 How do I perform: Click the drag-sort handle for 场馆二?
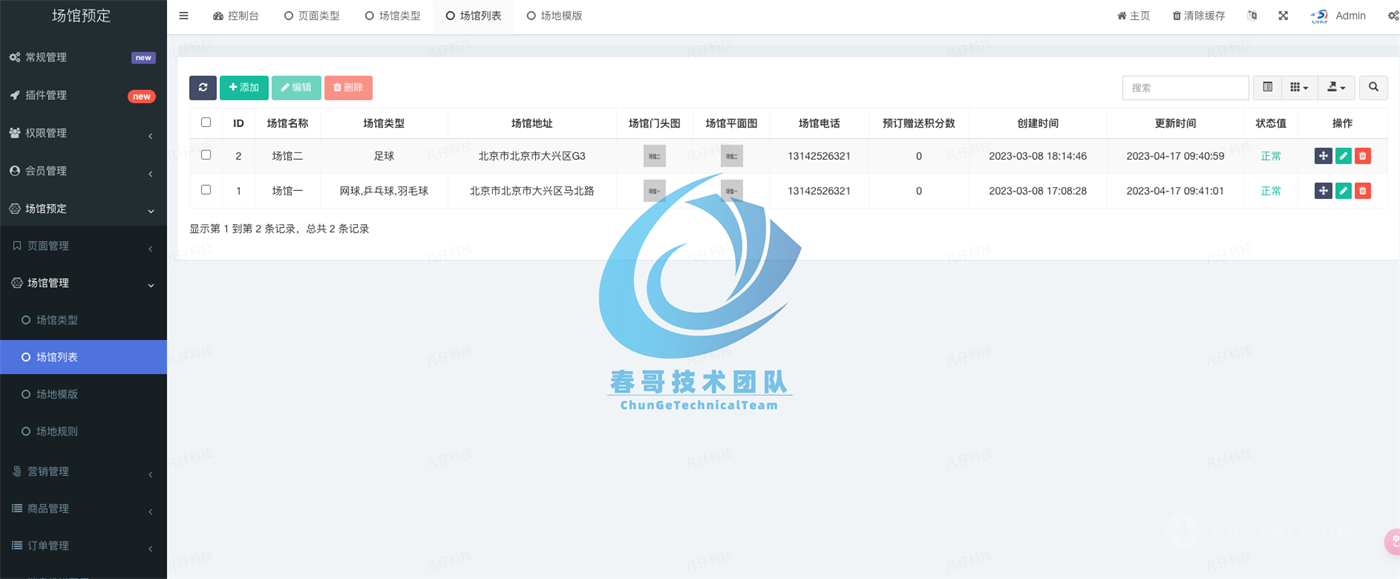pos(1323,156)
